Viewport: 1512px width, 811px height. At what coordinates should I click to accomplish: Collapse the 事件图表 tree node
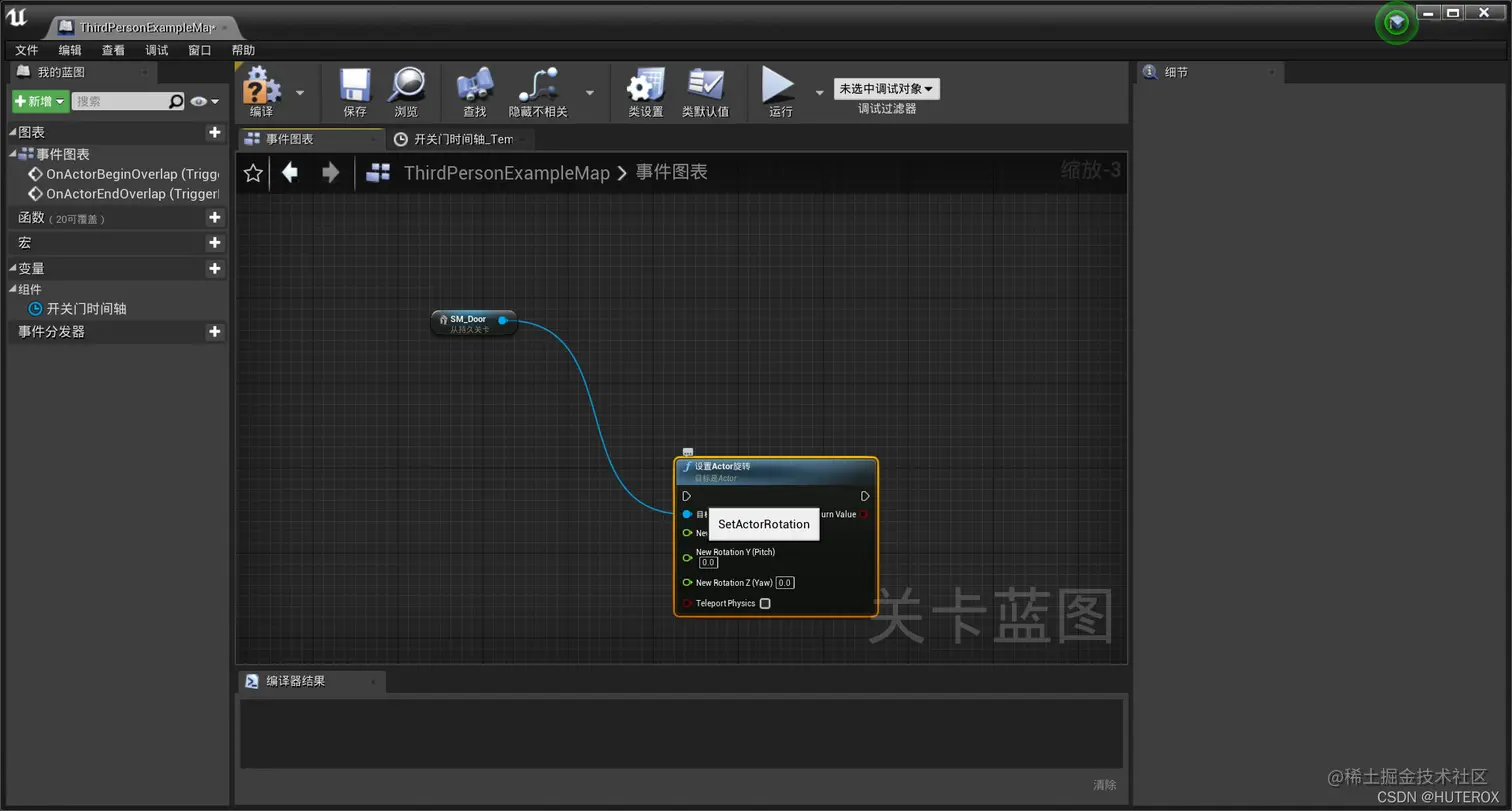pyautogui.click(x=13, y=154)
